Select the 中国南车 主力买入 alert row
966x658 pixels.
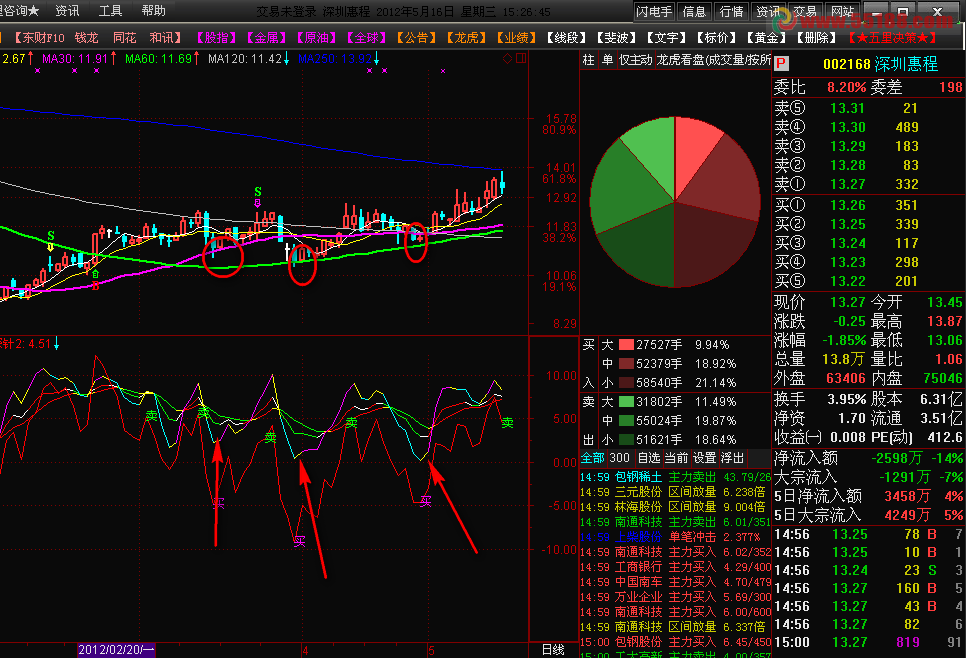[x=675, y=582]
